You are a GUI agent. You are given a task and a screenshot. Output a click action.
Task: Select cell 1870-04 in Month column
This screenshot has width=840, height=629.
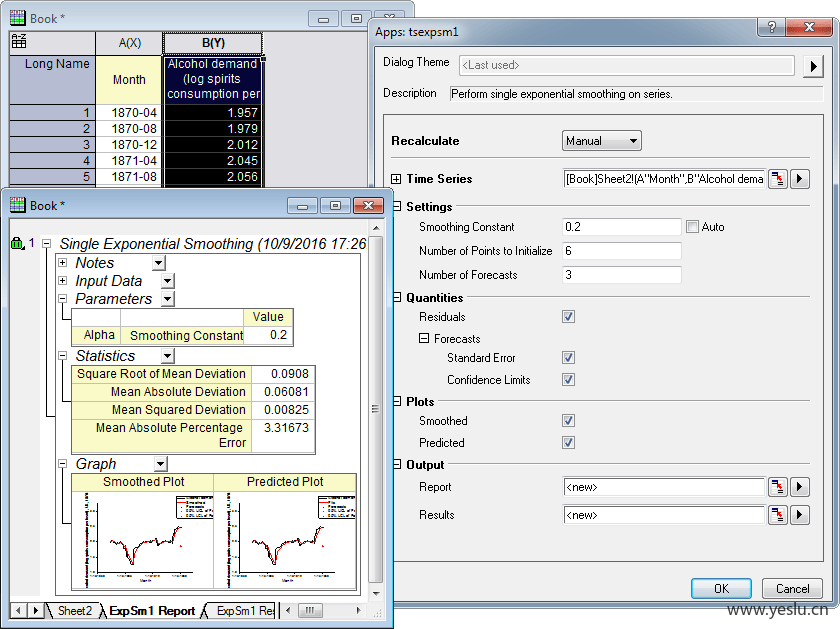[x=129, y=113]
